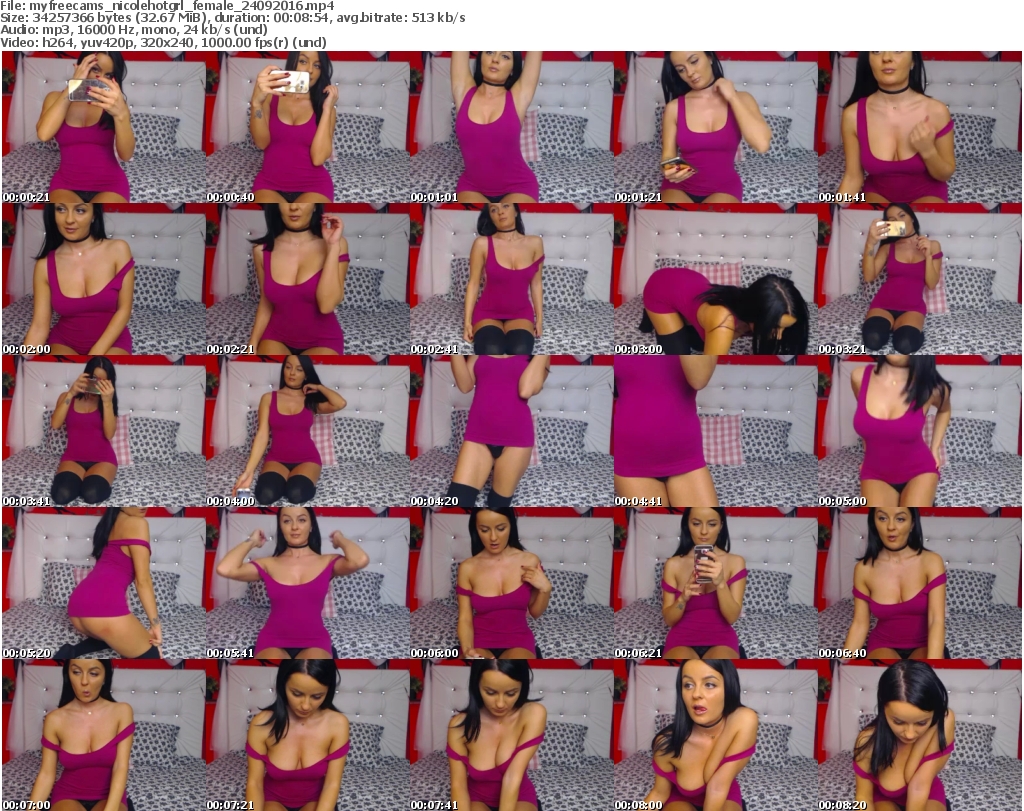
Task: Click the frame at 00:05:00
Action: pyautogui.click(x=919, y=431)
